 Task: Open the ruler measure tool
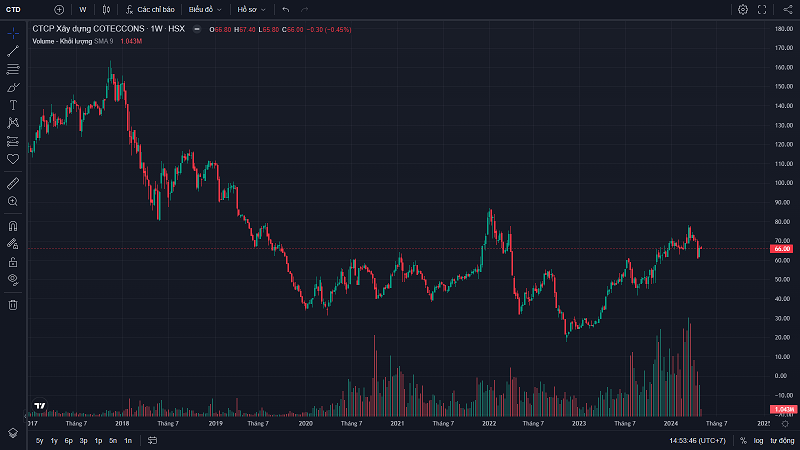click(13, 183)
